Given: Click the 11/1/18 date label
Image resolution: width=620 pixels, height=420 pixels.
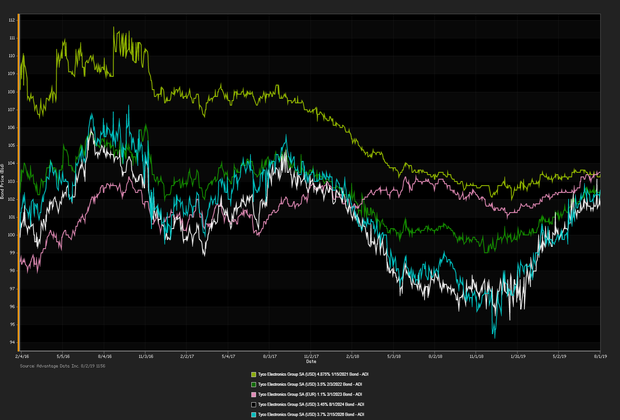Looking at the screenshot, I should coord(476,356).
